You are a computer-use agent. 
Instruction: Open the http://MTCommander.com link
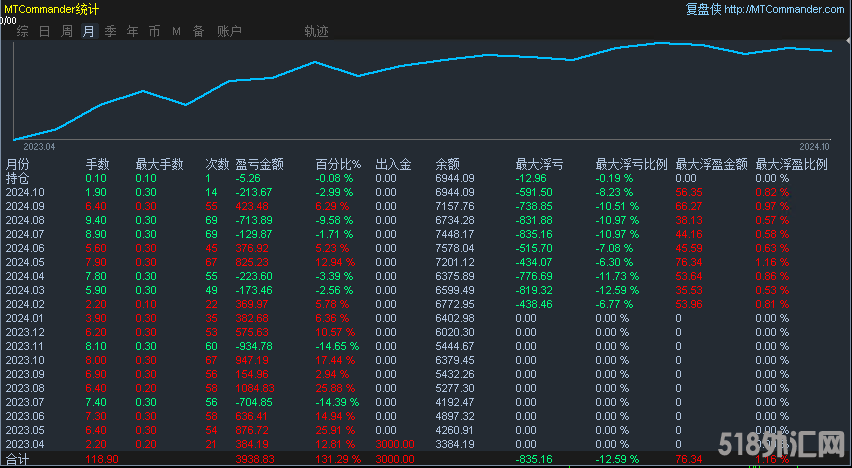pyautogui.click(x=783, y=9)
